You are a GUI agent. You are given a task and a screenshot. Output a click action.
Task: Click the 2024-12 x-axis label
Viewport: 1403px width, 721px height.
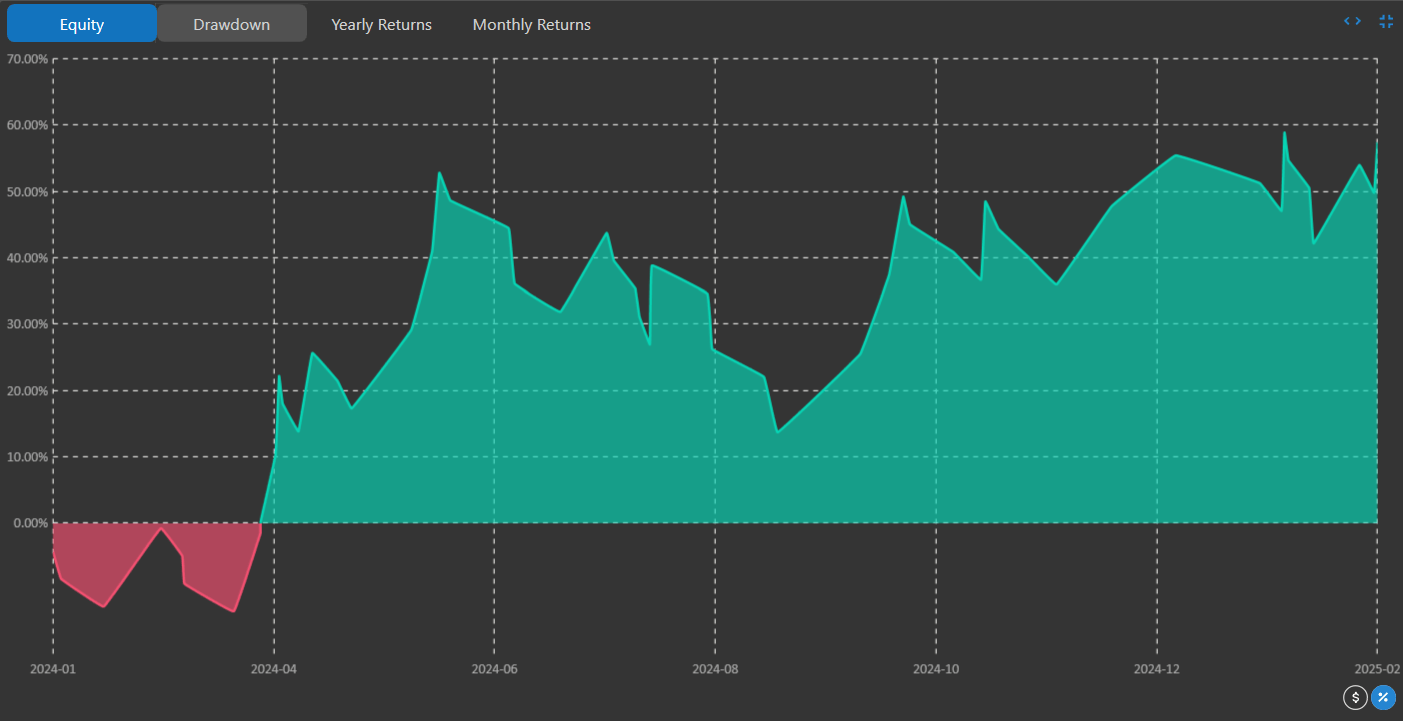coord(1157,668)
